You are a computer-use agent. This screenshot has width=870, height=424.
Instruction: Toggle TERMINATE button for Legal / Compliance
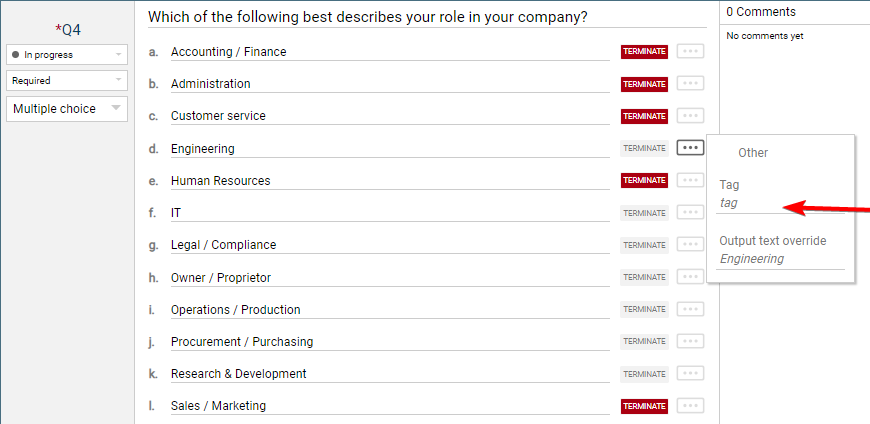(x=644, y=245)
